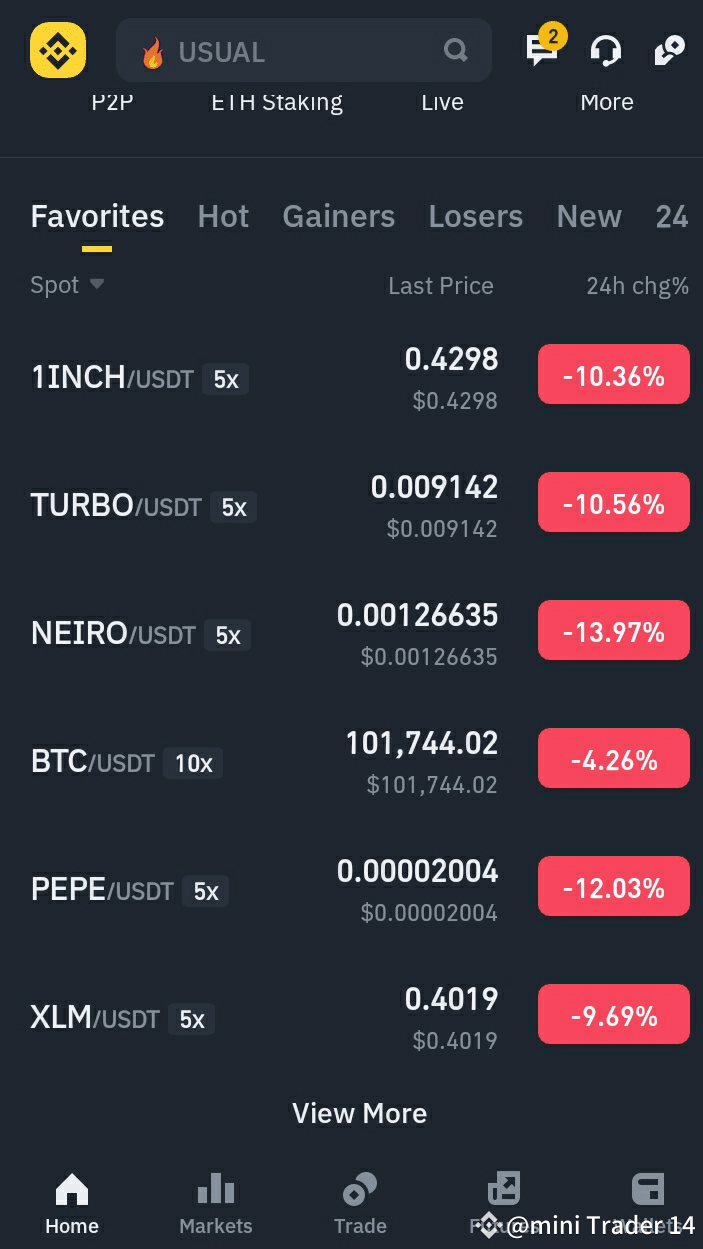
Task: Tap the search magnifier icon
Action: pos(455,50)
